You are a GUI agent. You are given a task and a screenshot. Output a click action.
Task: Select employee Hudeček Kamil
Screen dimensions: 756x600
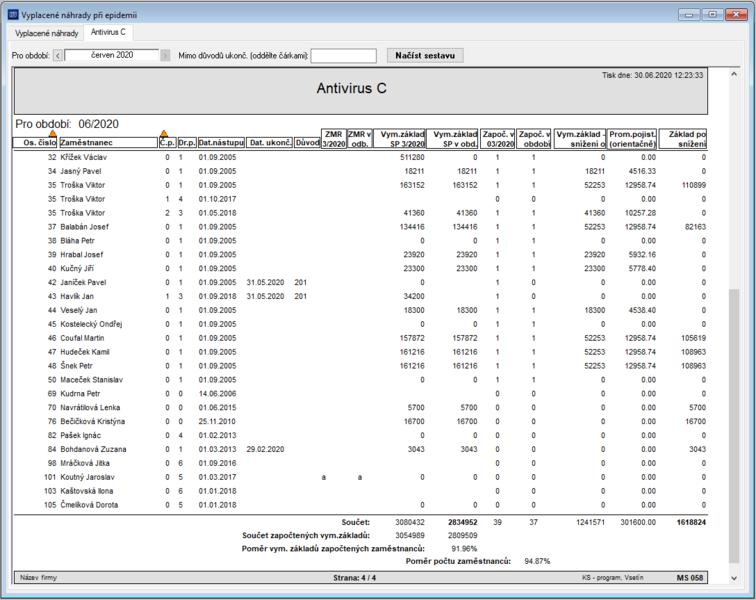pos(85,352)
